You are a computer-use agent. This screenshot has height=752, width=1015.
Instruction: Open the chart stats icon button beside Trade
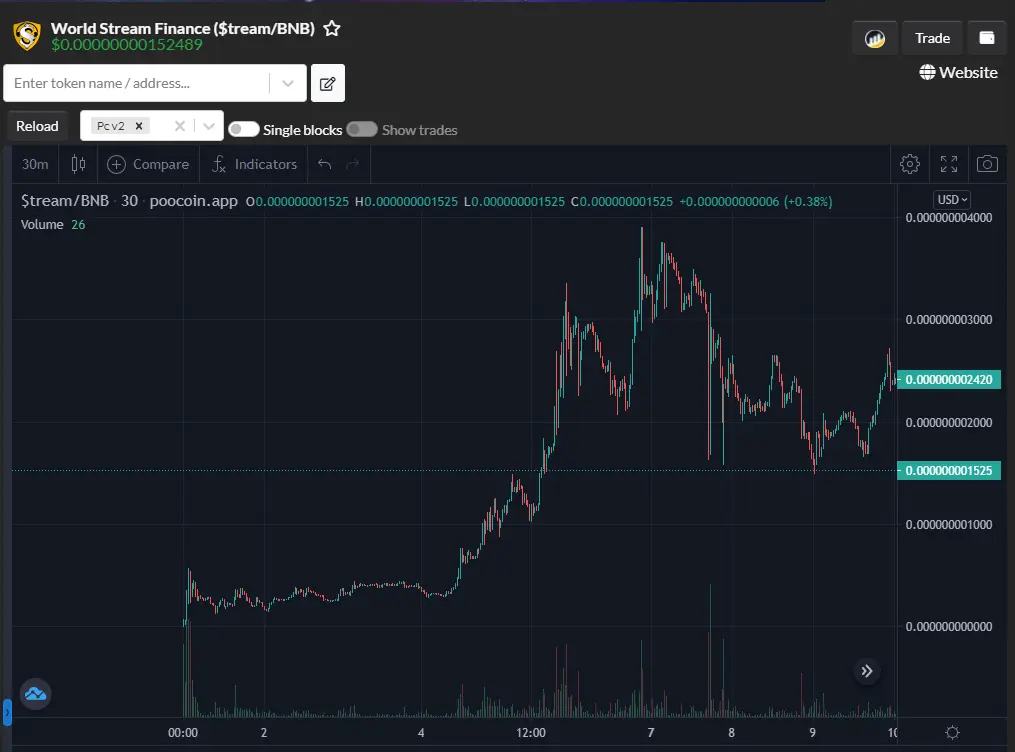pos(875,38)
